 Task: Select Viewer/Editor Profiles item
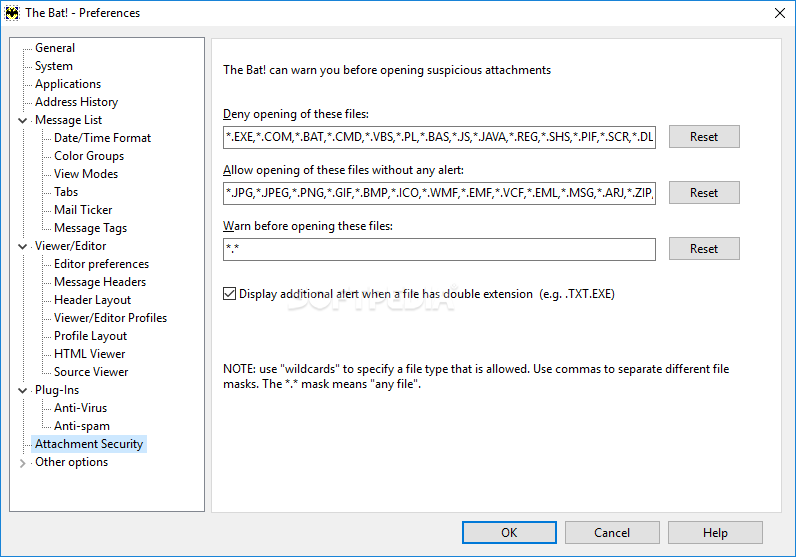(111, 318)
